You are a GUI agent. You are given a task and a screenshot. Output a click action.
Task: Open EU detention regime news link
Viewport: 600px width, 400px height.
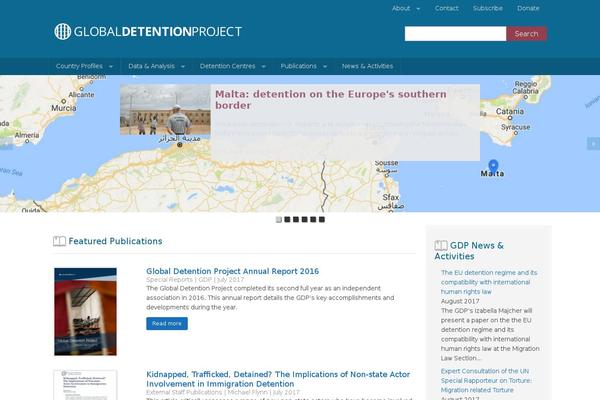tap(489, 282)
